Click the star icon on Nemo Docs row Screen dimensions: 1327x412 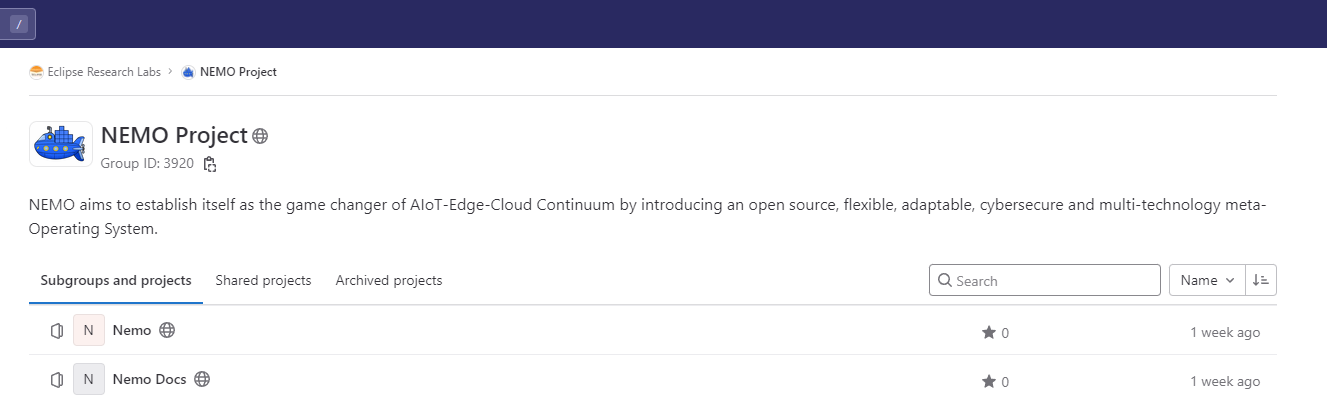pyautogui.click(x=989, y=381)
